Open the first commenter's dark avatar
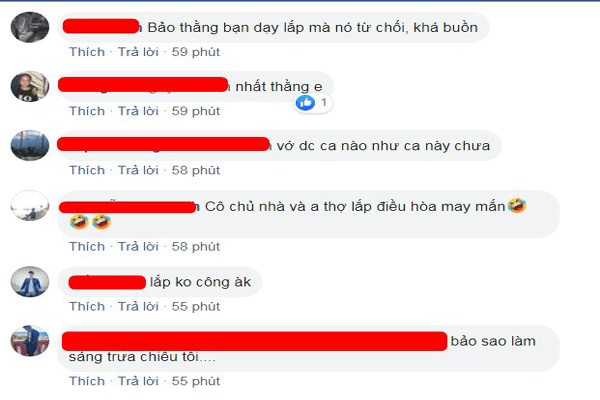The height and width of the screenshot is (400, 600). click(30, 27)
